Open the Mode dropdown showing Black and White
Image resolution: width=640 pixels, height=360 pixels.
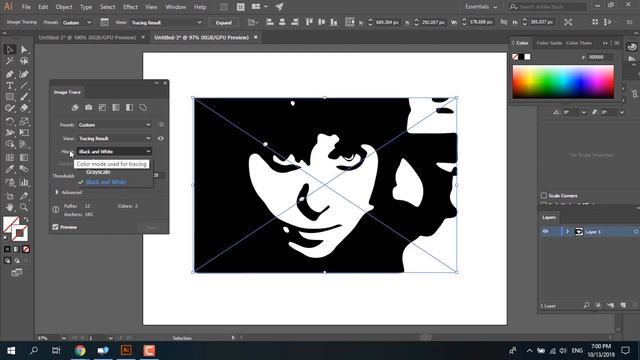coord(114,151)
